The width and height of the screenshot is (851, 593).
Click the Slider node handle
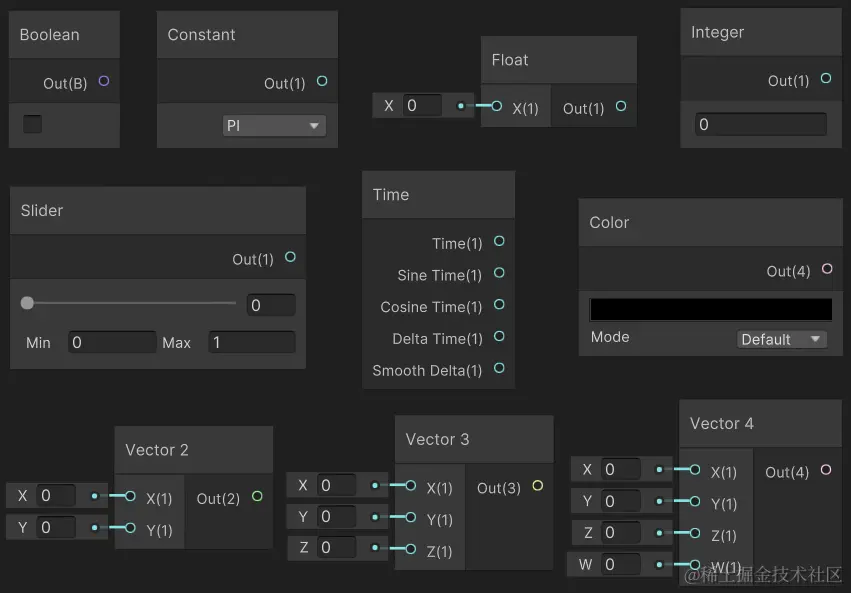27,303
